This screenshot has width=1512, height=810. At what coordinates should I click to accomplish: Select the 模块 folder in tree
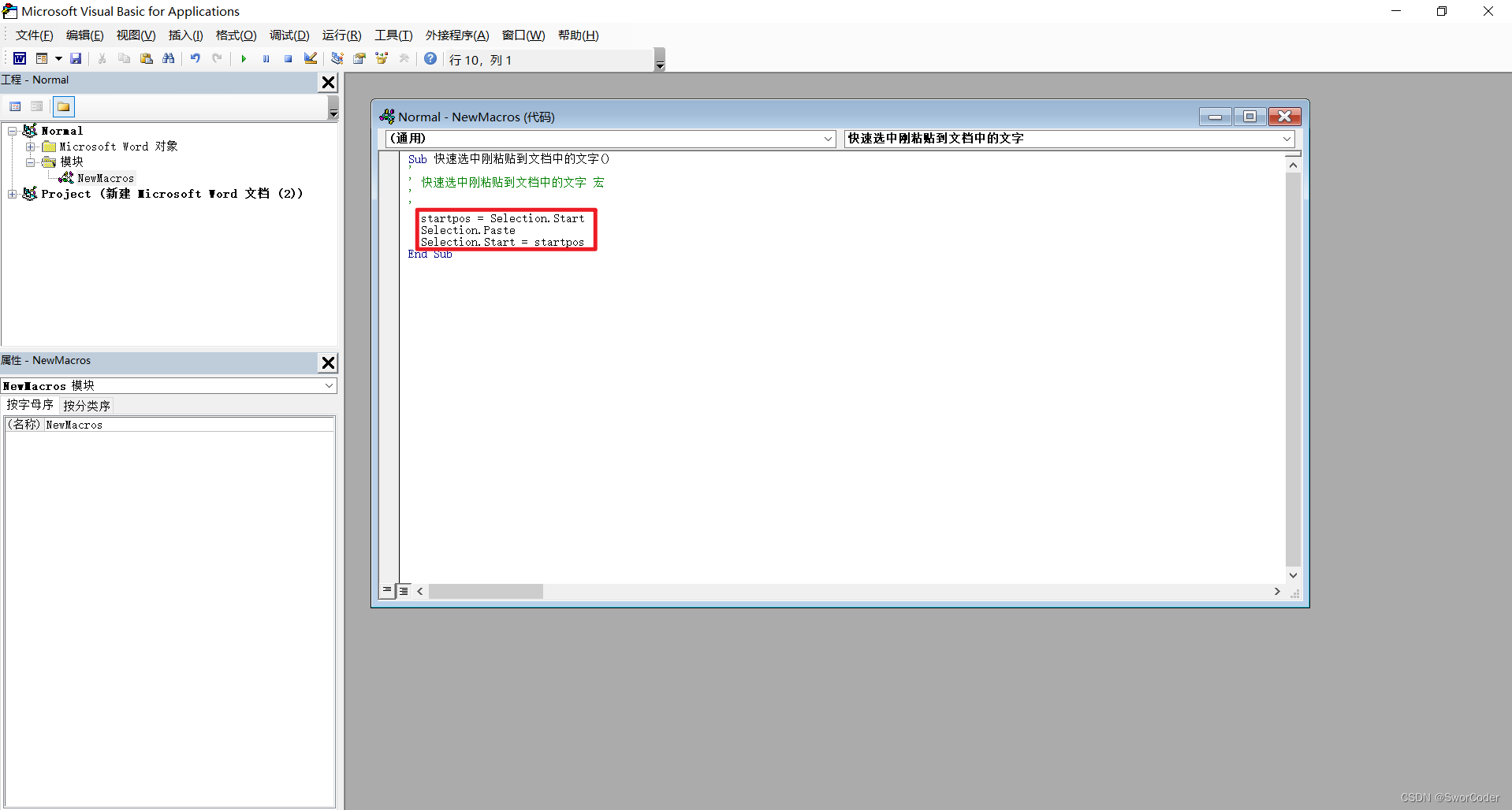click(x=72, y=162)
